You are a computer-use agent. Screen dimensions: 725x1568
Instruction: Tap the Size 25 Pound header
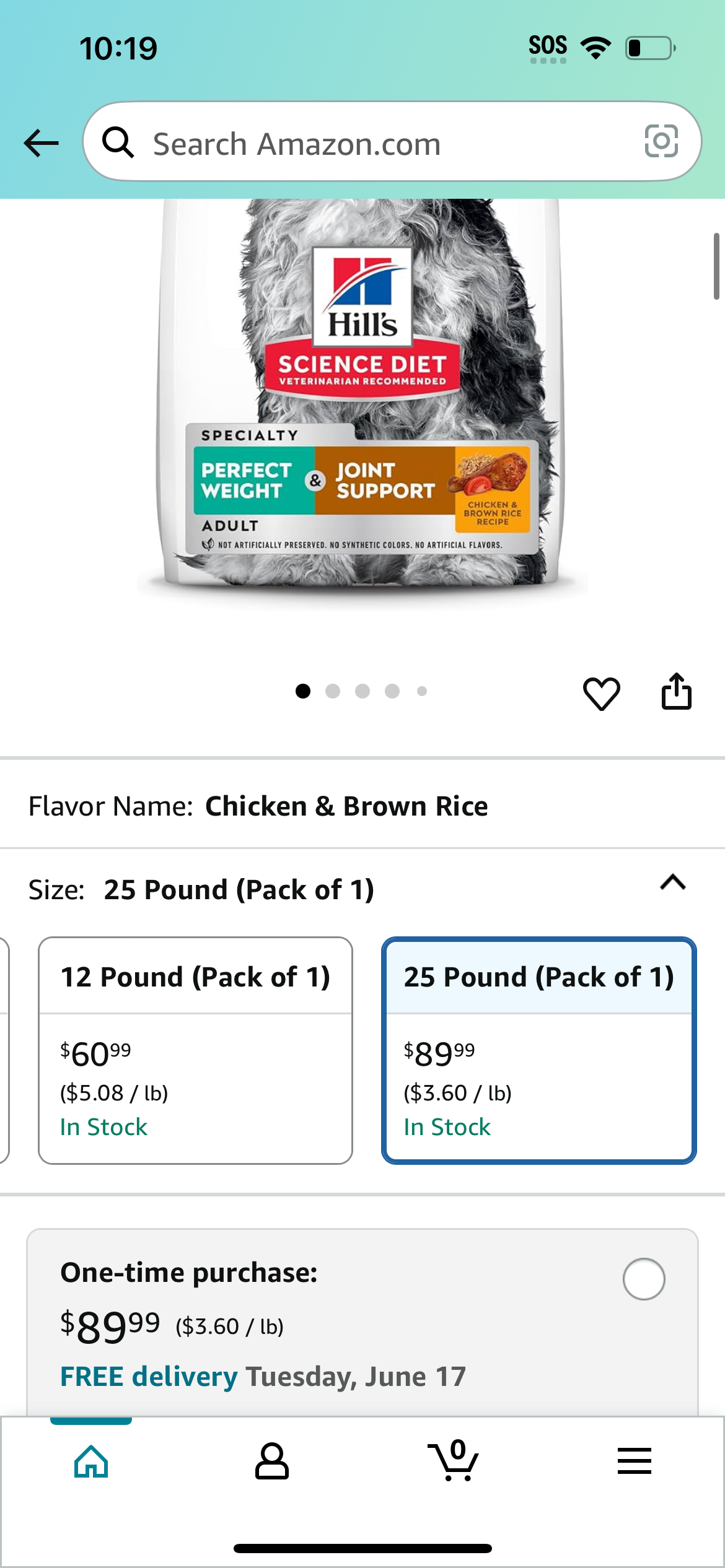point(201,890)
